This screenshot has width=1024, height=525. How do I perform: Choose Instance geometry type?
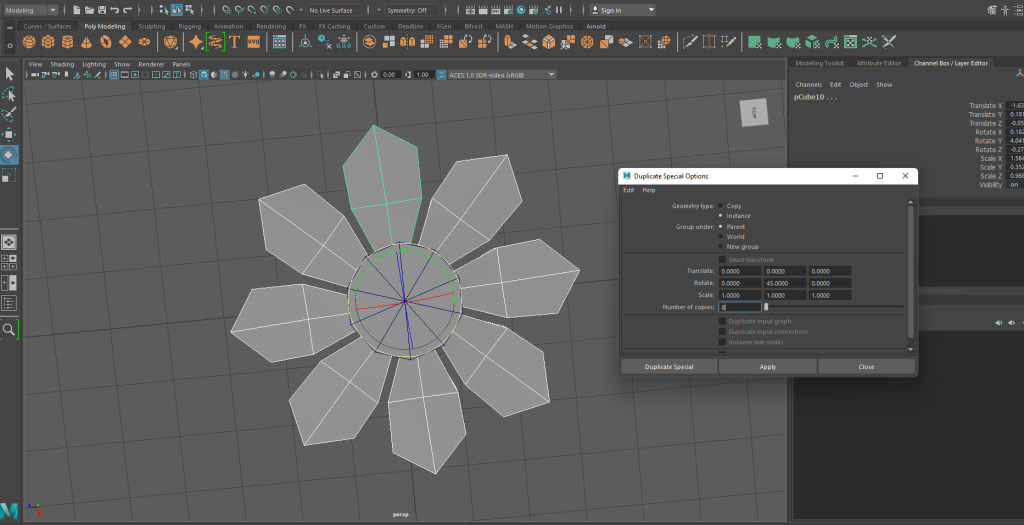click(x=721, y=215)
